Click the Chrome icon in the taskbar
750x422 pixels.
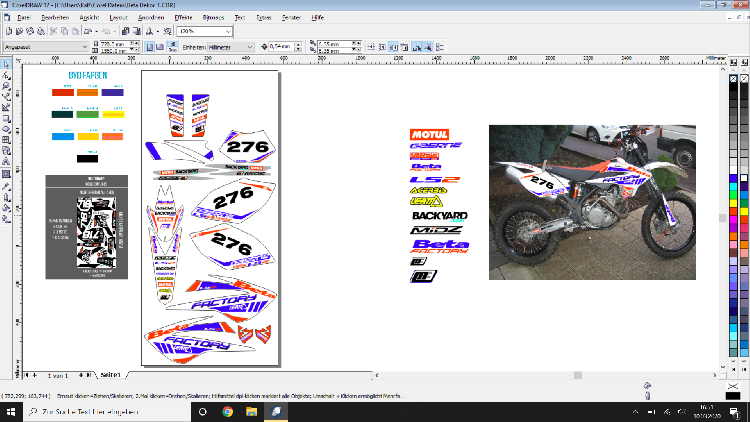pyautogui.click(x=227, y=411)
